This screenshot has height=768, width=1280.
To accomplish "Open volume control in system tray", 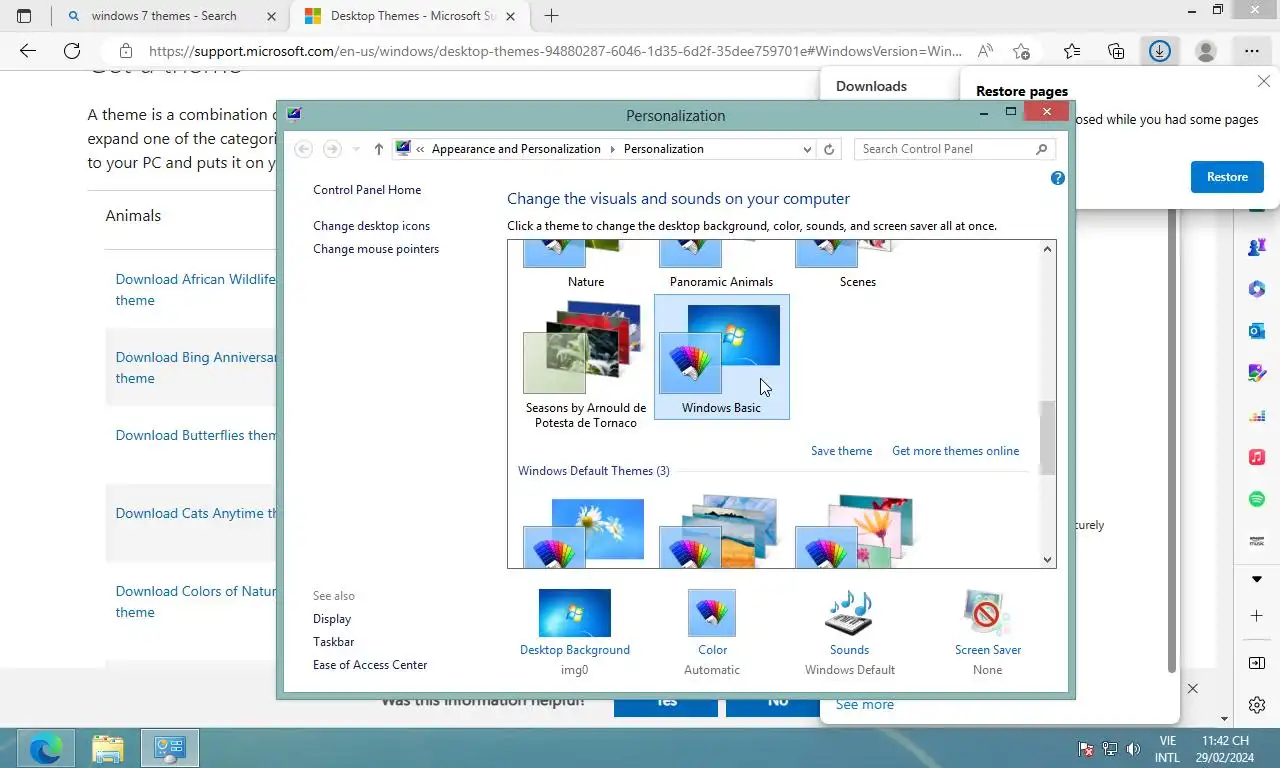I will coord(1133,749).
